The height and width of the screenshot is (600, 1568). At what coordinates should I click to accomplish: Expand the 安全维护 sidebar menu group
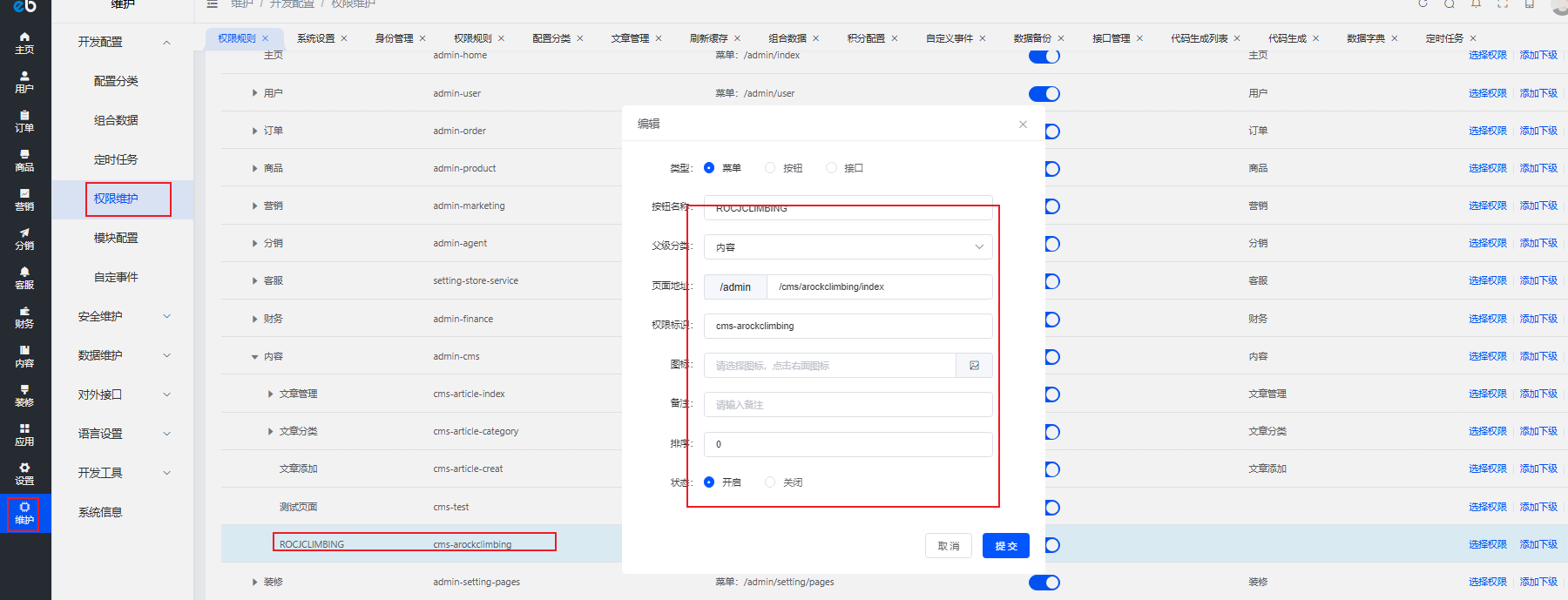pyautogui.click(x=123, y=316)
